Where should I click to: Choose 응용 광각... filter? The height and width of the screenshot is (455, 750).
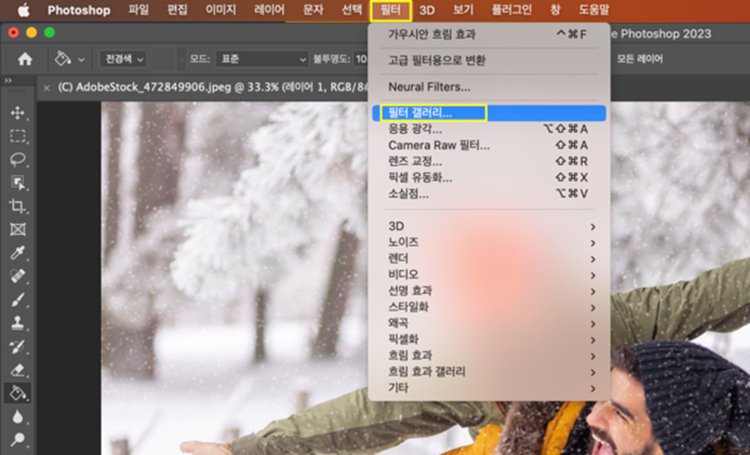(489, 129)
